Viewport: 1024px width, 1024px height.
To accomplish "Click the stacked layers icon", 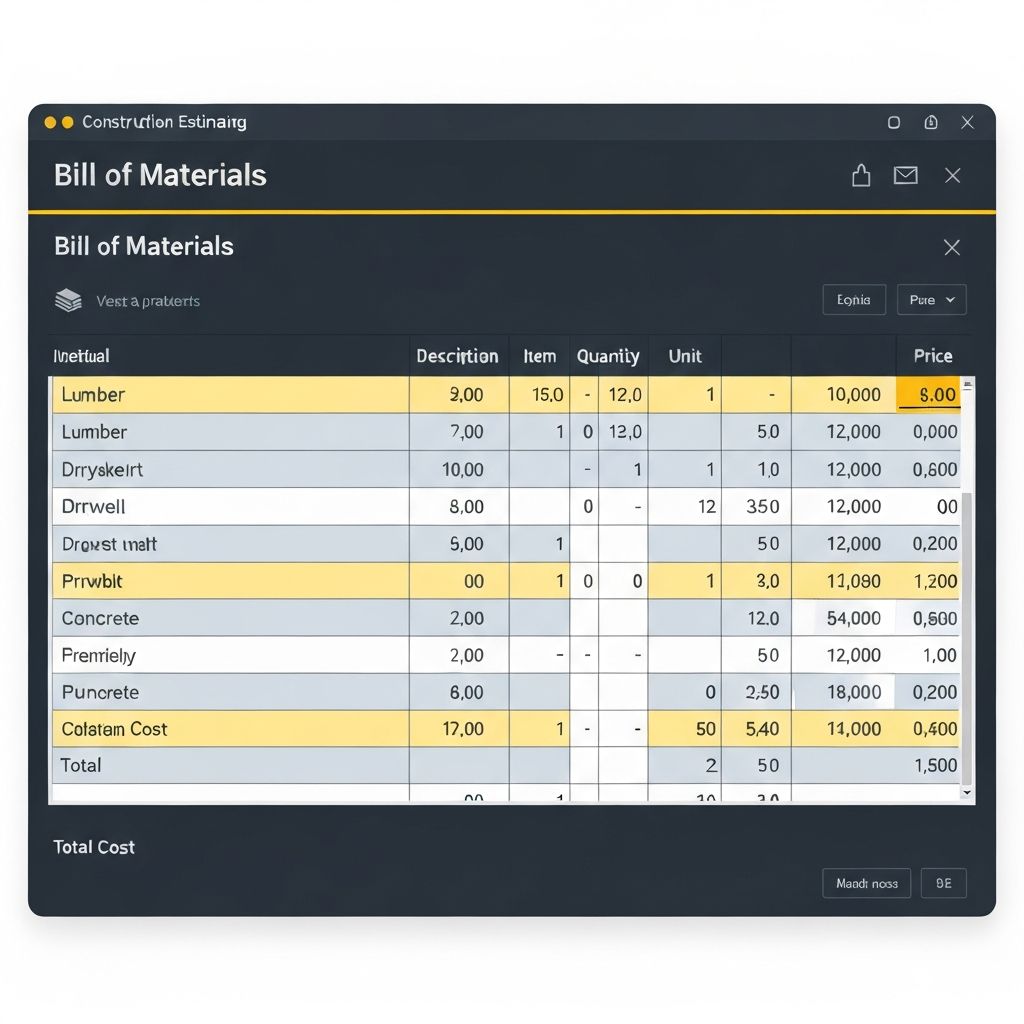I will click(68, 300).
